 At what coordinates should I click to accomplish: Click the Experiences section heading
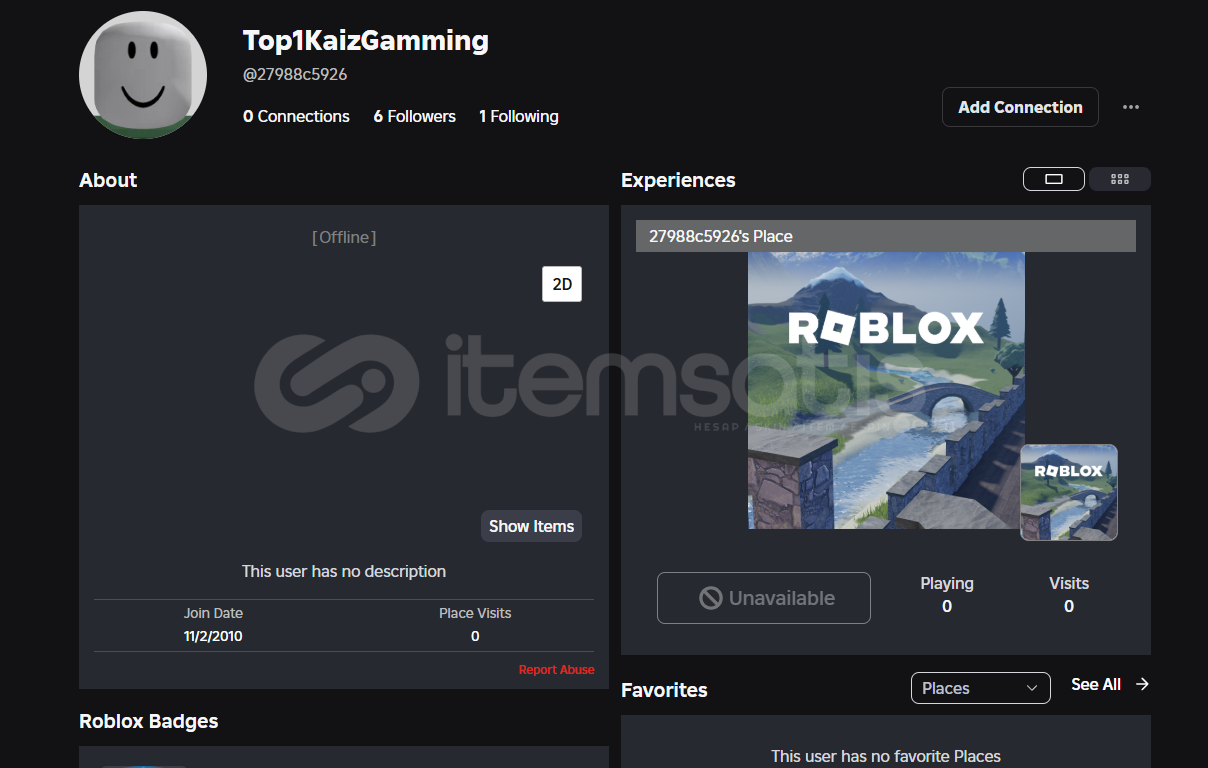678,180
